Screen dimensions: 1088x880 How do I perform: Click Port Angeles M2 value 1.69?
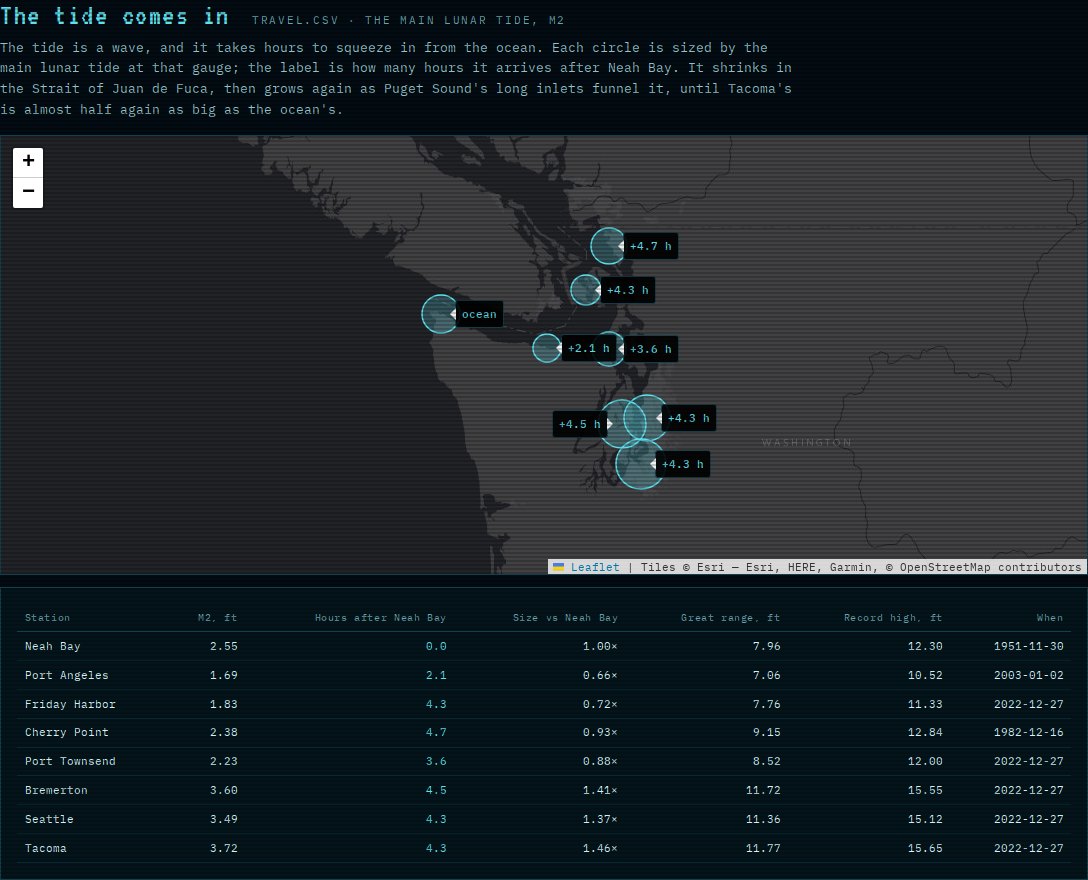[223, 675]
